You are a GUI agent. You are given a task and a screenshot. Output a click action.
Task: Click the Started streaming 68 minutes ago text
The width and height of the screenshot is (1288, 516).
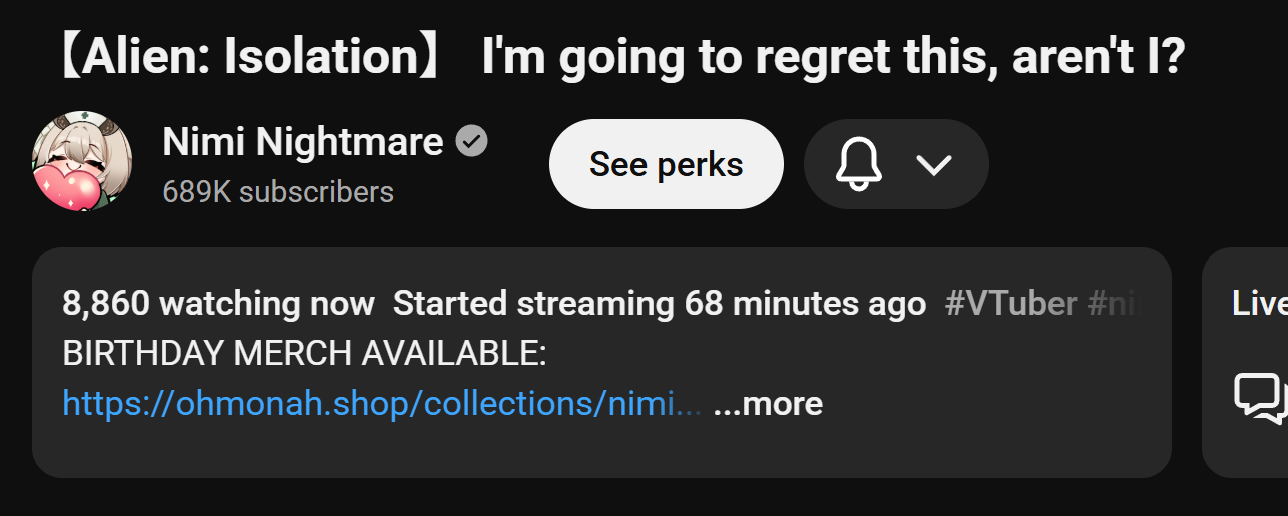click(659, 303)
